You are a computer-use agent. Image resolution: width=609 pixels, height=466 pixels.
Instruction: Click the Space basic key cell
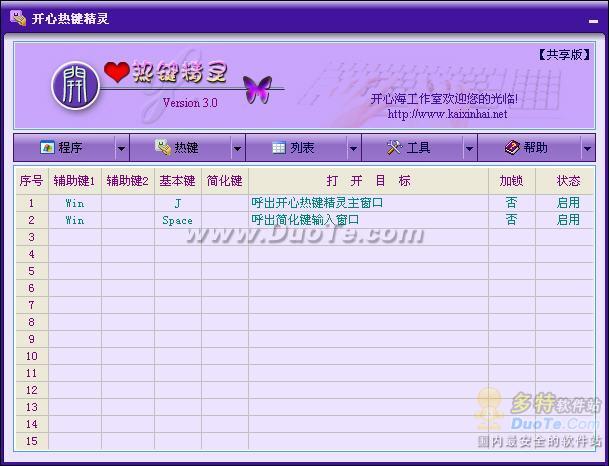click(x=177, y=220)
